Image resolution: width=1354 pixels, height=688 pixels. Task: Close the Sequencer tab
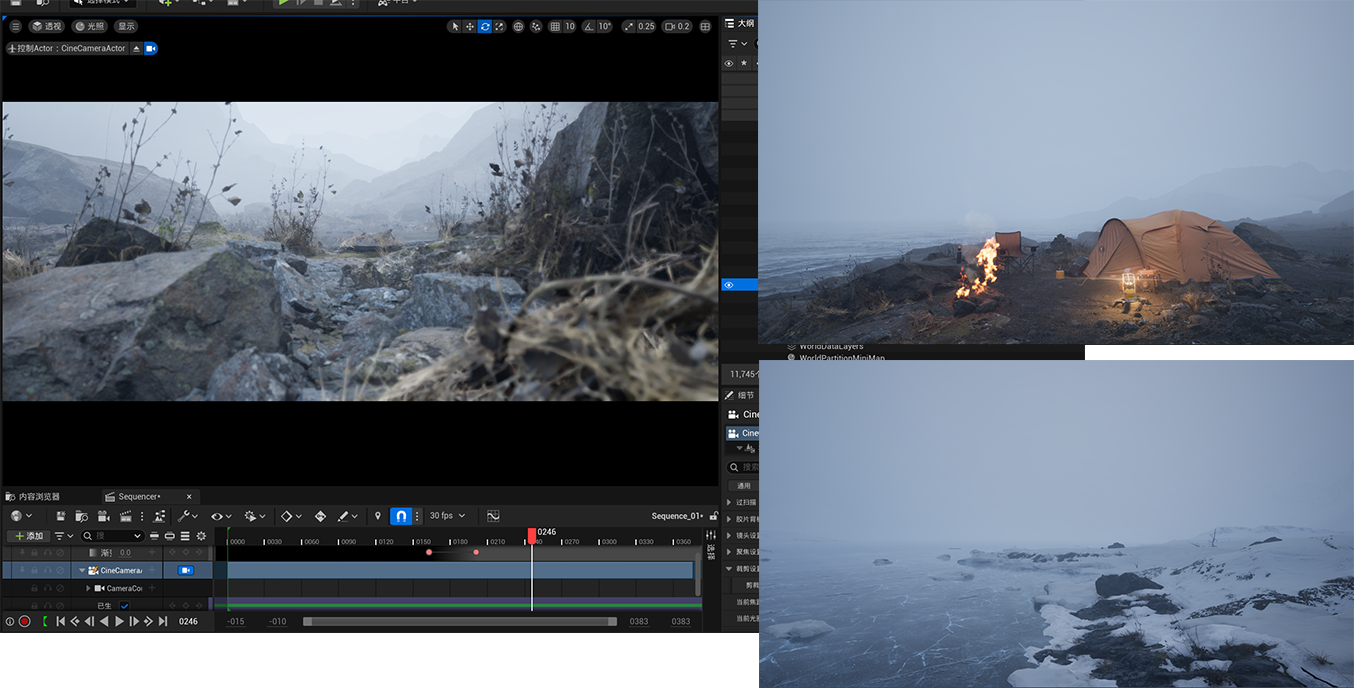point(188,496)
